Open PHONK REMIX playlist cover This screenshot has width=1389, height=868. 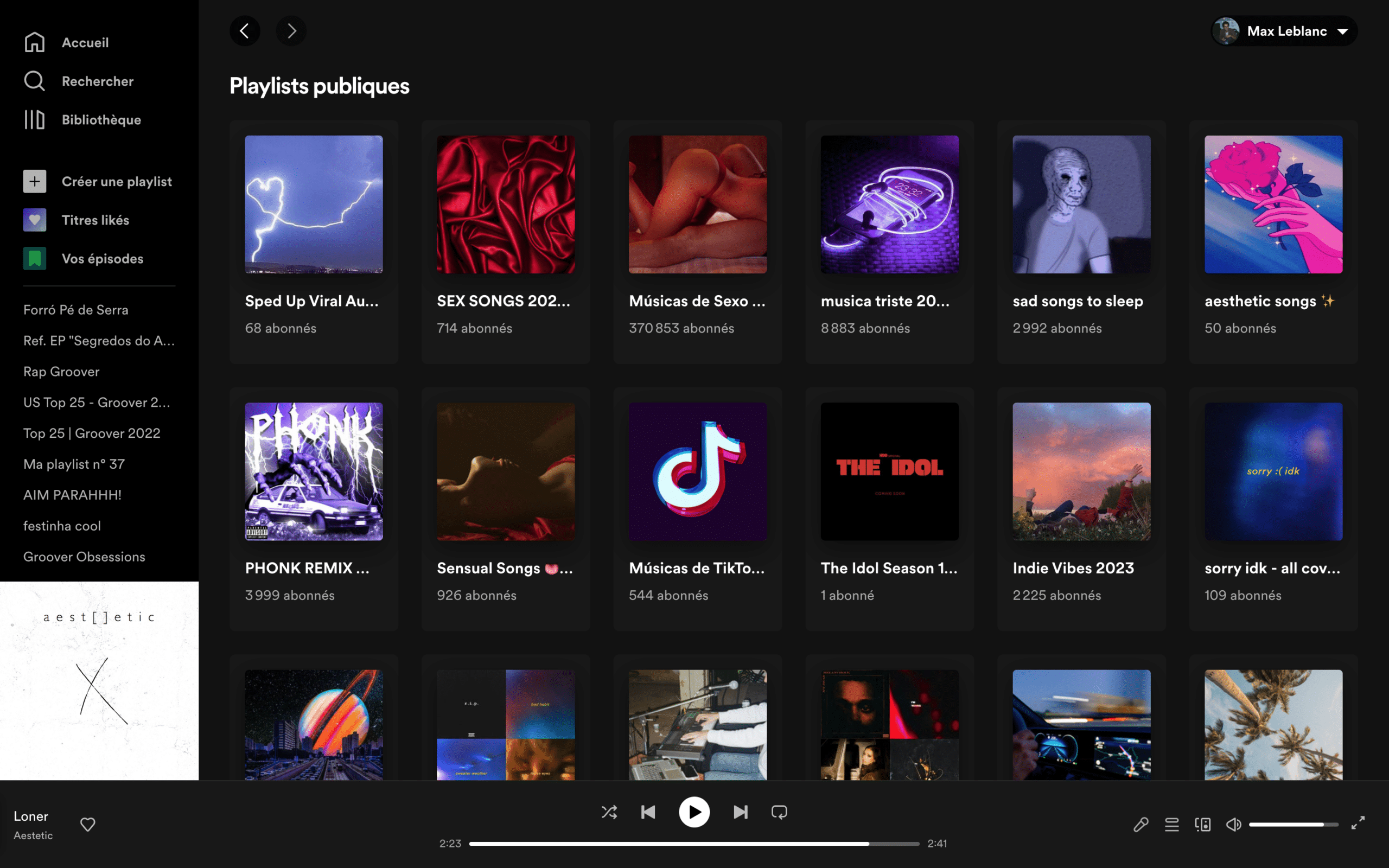[x=314, y=471]
